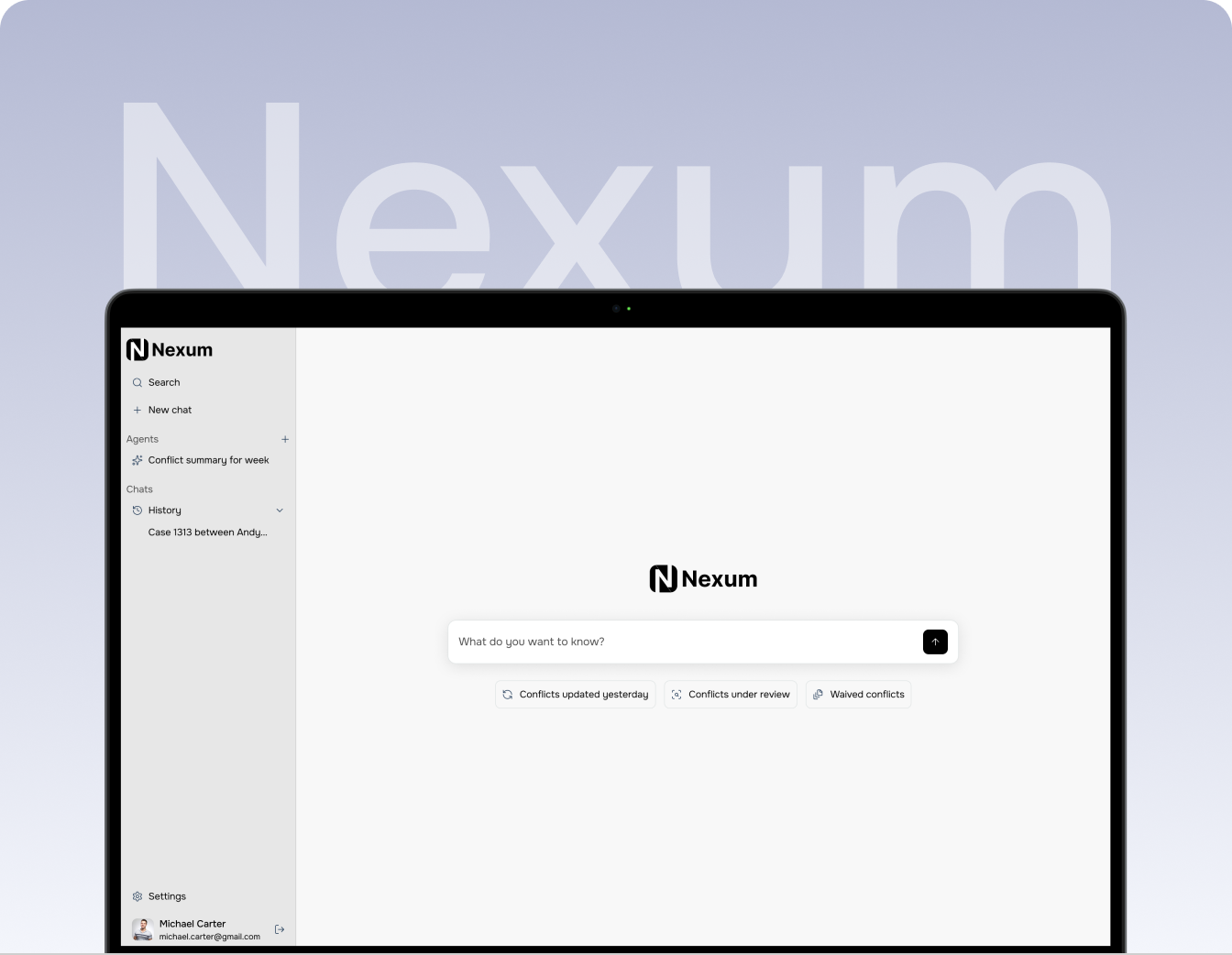The height and width of the screenshot is (955, 1232).
Task: Add a new agent with the Agents plus control
Action: tap(285, 439)
